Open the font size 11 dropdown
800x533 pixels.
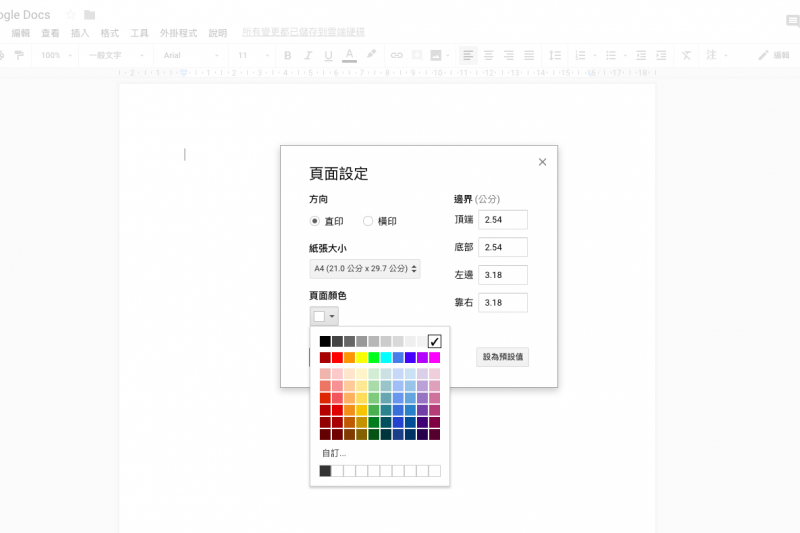[x=253, y=55]
